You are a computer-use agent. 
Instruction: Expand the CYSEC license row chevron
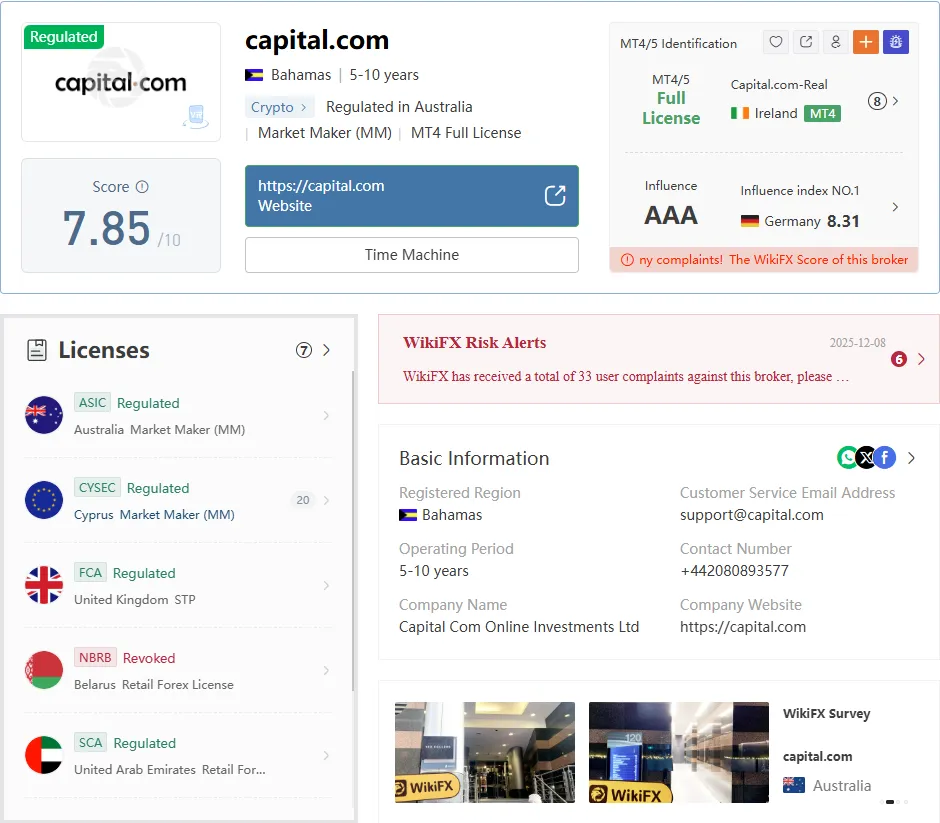[326, 500]
